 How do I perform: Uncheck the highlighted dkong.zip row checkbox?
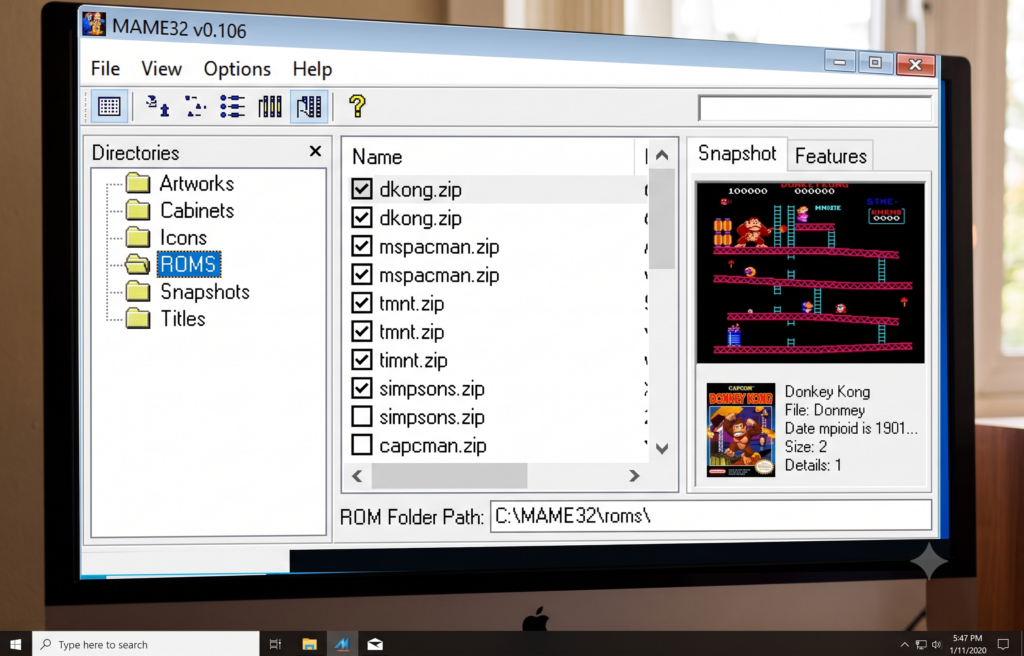362,189
